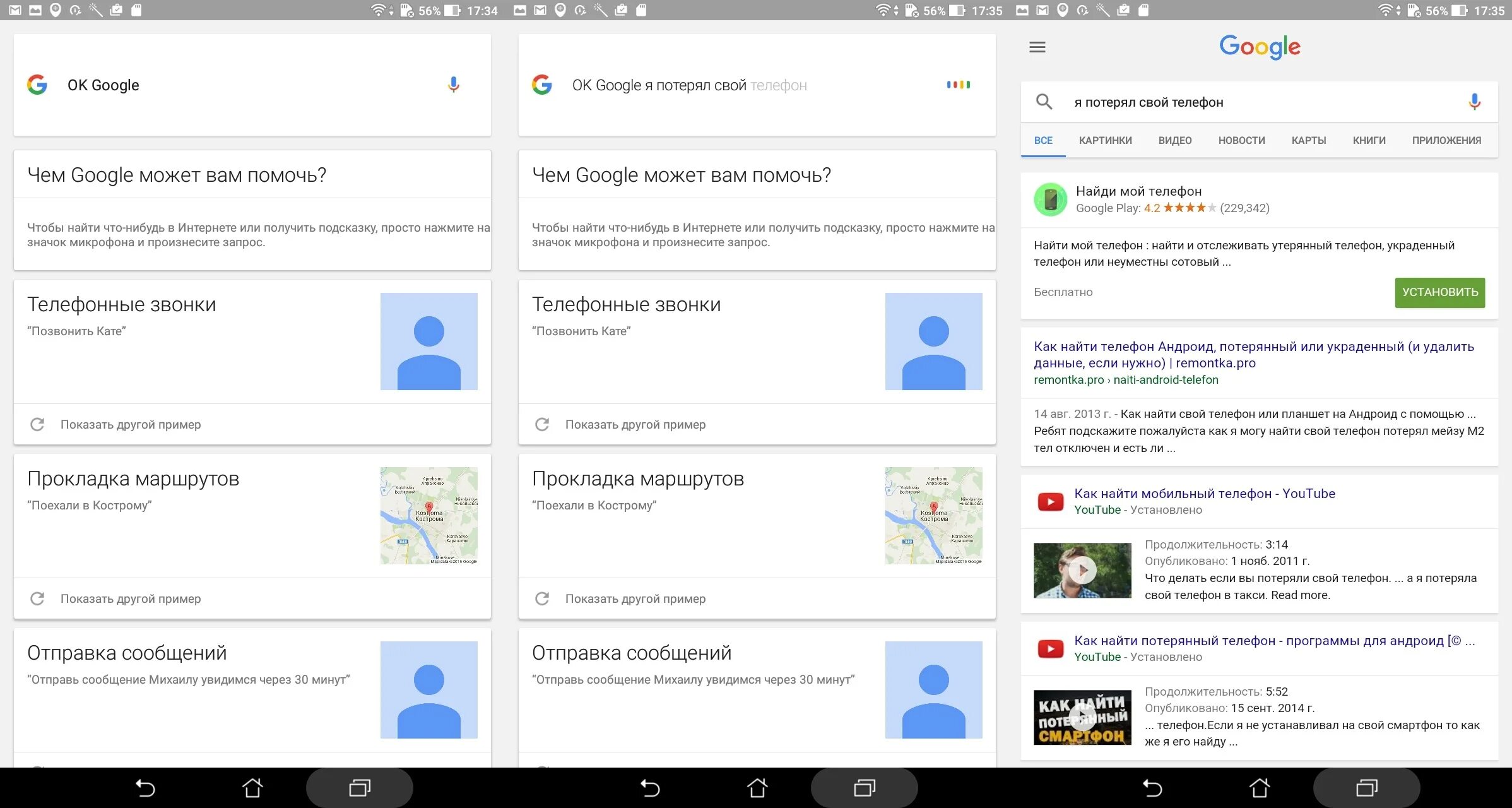Tap the YouTube icon beside Как найти мобильный телефон
This screenshot has height=808, width=1512.
(x=1051, y=502)
